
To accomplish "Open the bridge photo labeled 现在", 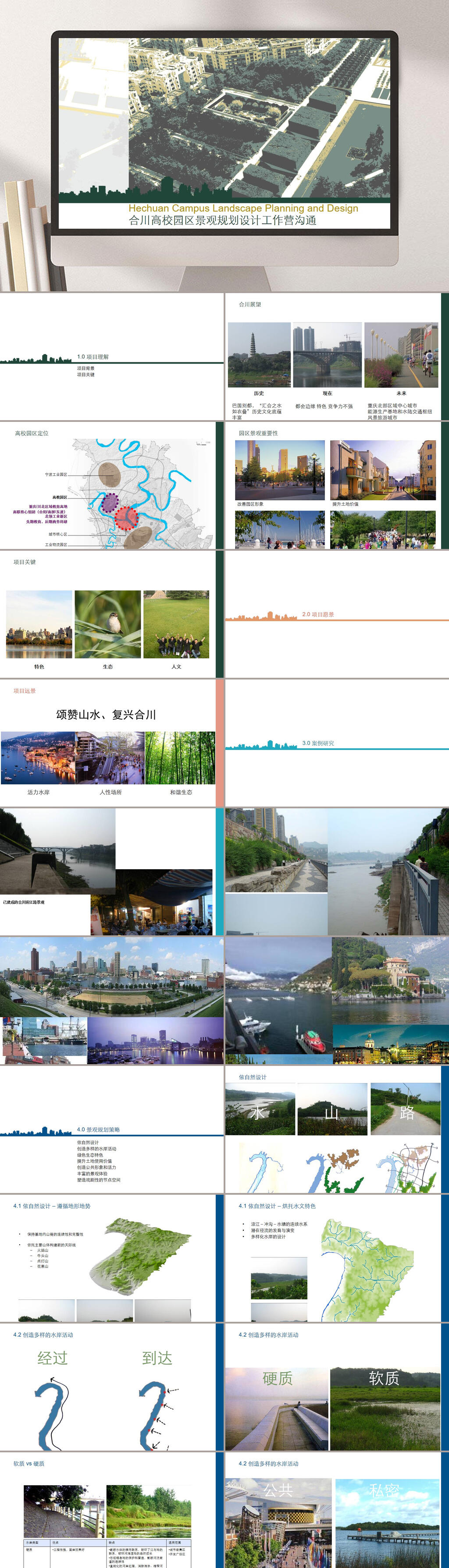I will (x=327, y=355).
